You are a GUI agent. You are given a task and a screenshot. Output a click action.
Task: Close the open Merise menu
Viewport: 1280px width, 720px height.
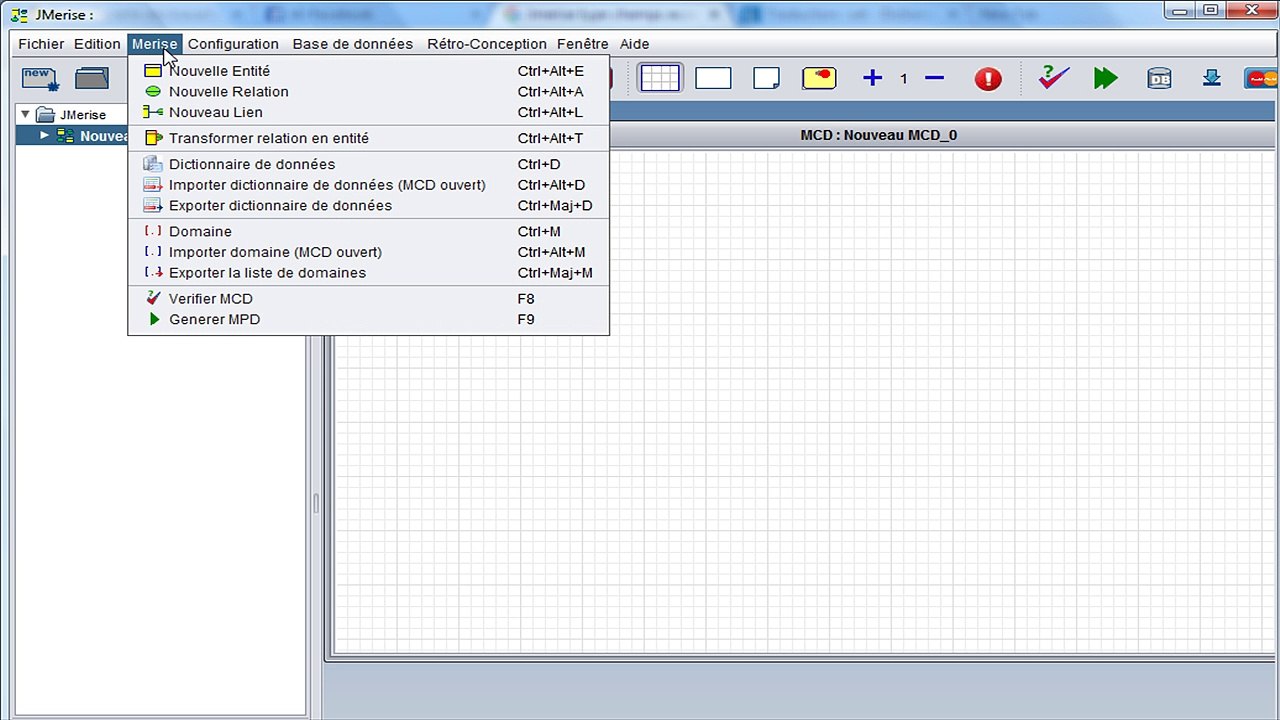(x=154, y=44)
